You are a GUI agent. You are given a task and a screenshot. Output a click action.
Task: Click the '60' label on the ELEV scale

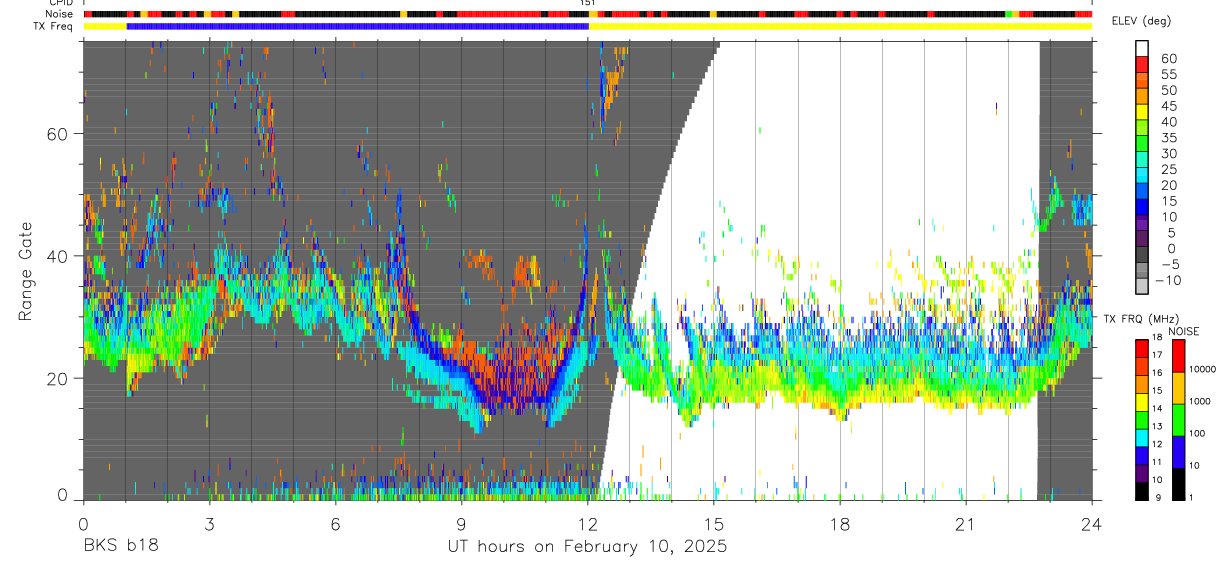(1168, 58)
